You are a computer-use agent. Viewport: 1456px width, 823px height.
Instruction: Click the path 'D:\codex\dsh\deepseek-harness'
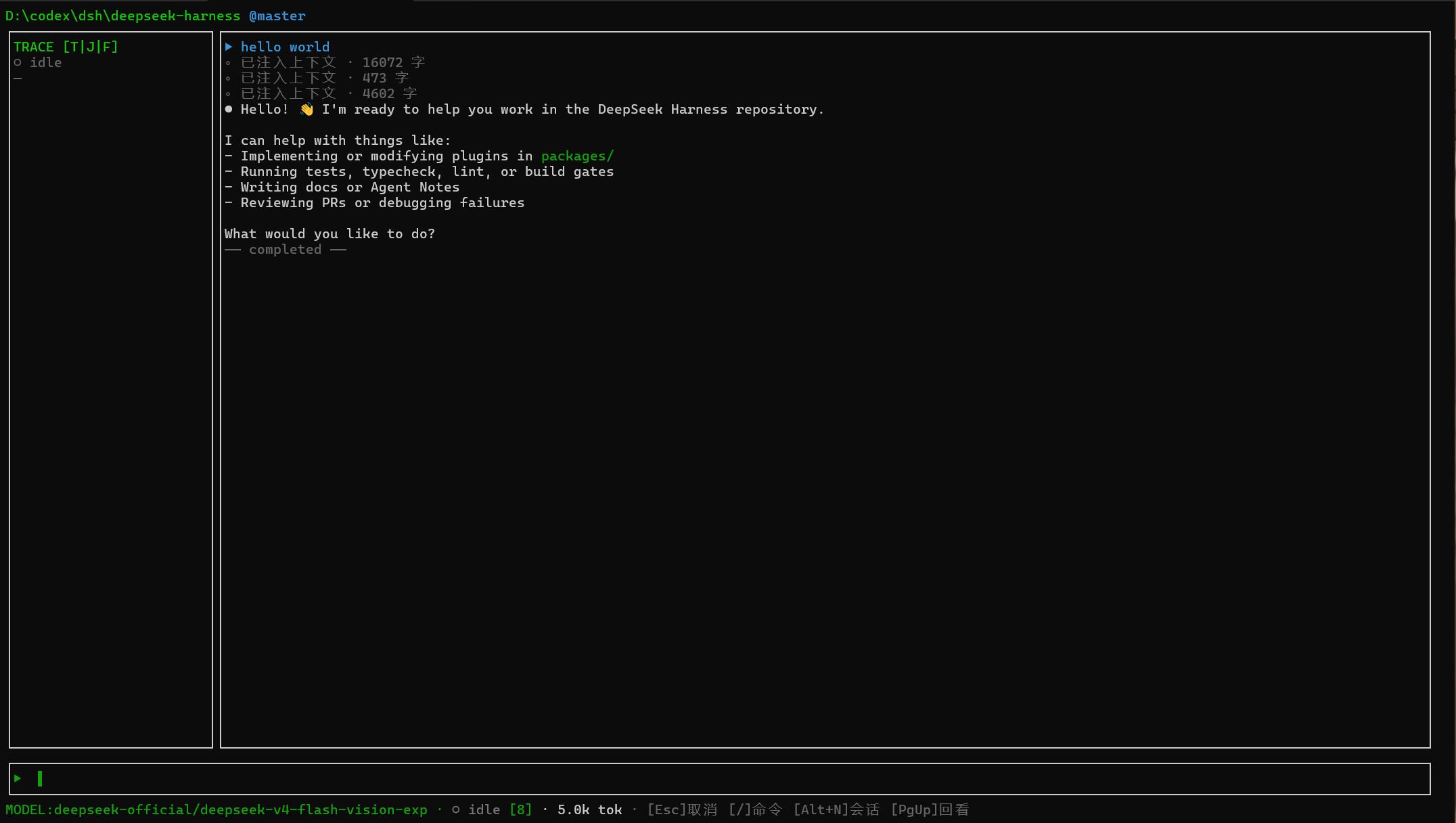[122, 16]
